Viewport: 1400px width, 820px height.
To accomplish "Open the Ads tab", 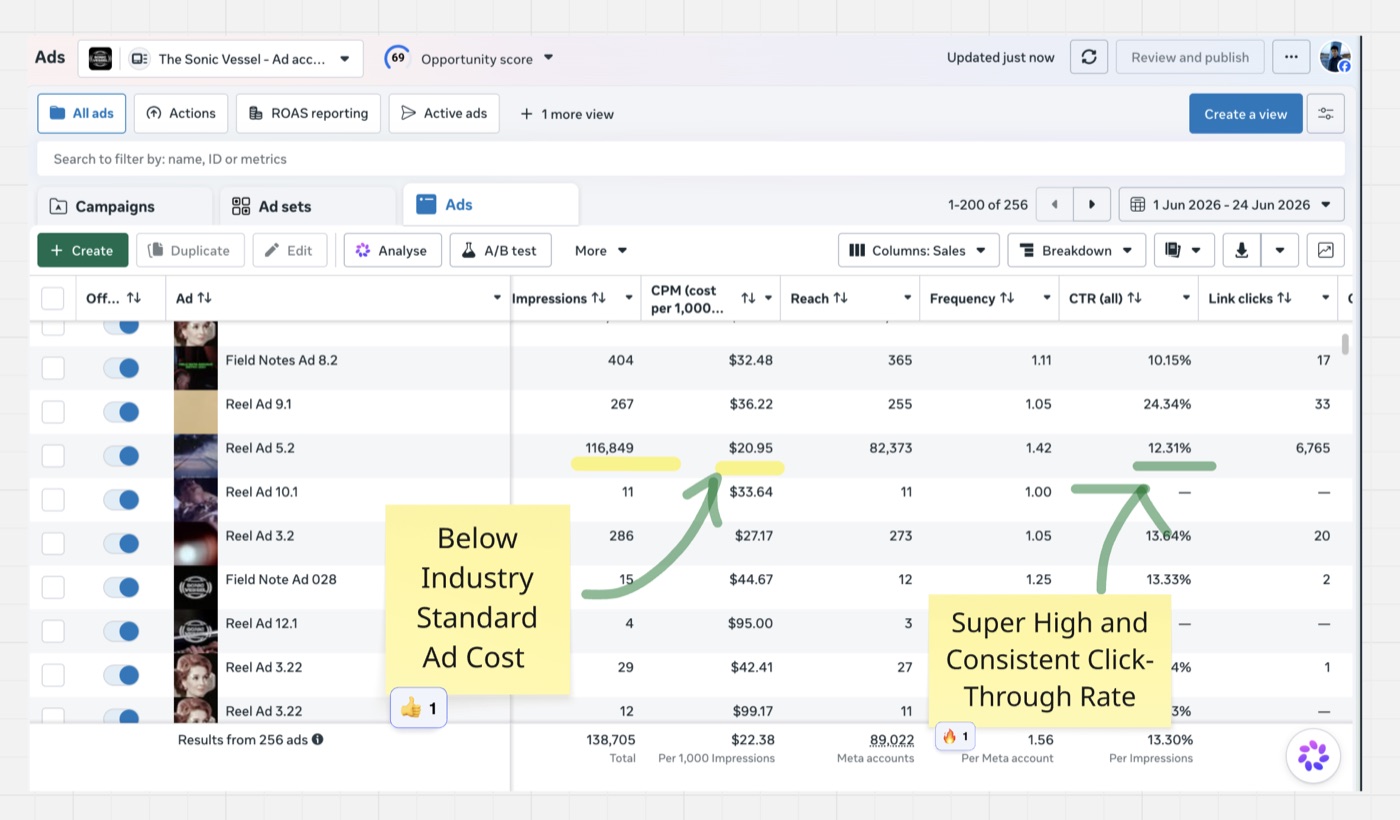I will pos(490,204).
